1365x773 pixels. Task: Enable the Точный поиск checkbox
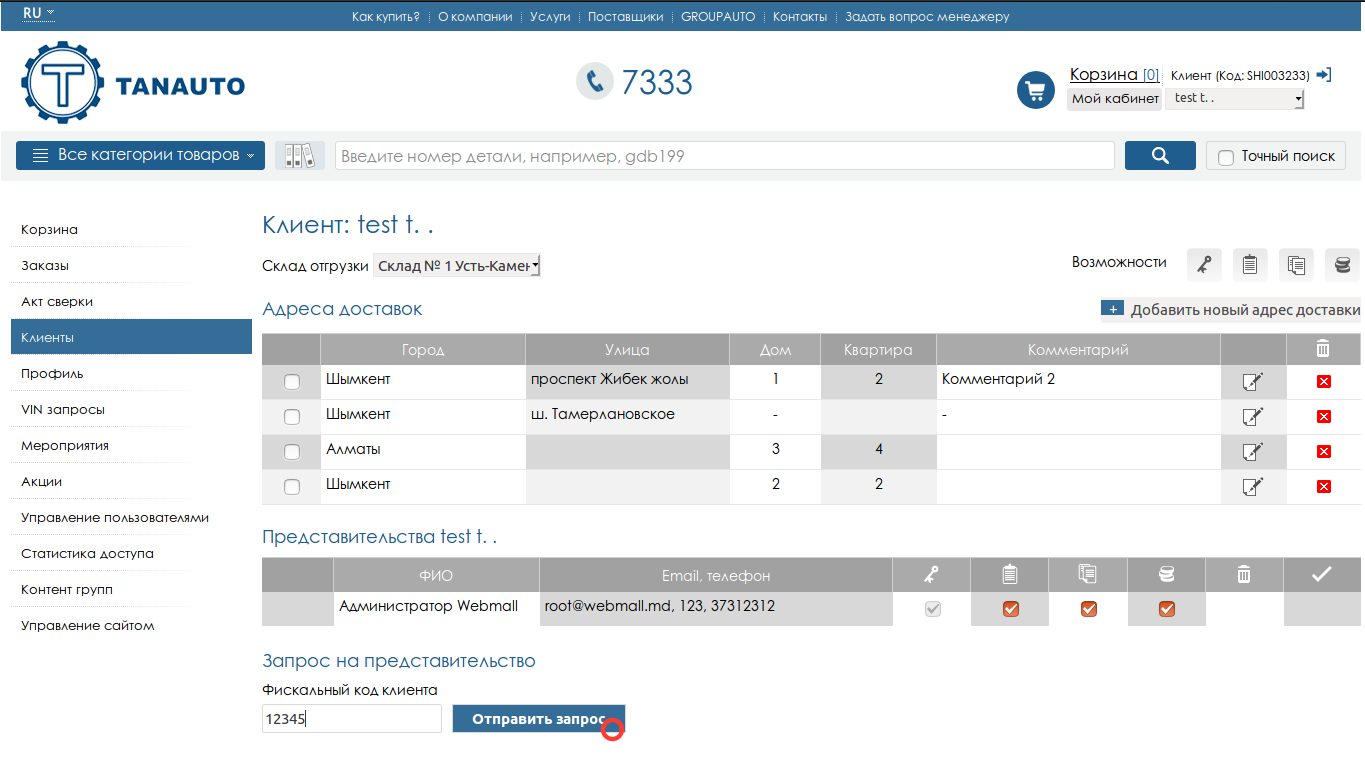(1226, 157)
